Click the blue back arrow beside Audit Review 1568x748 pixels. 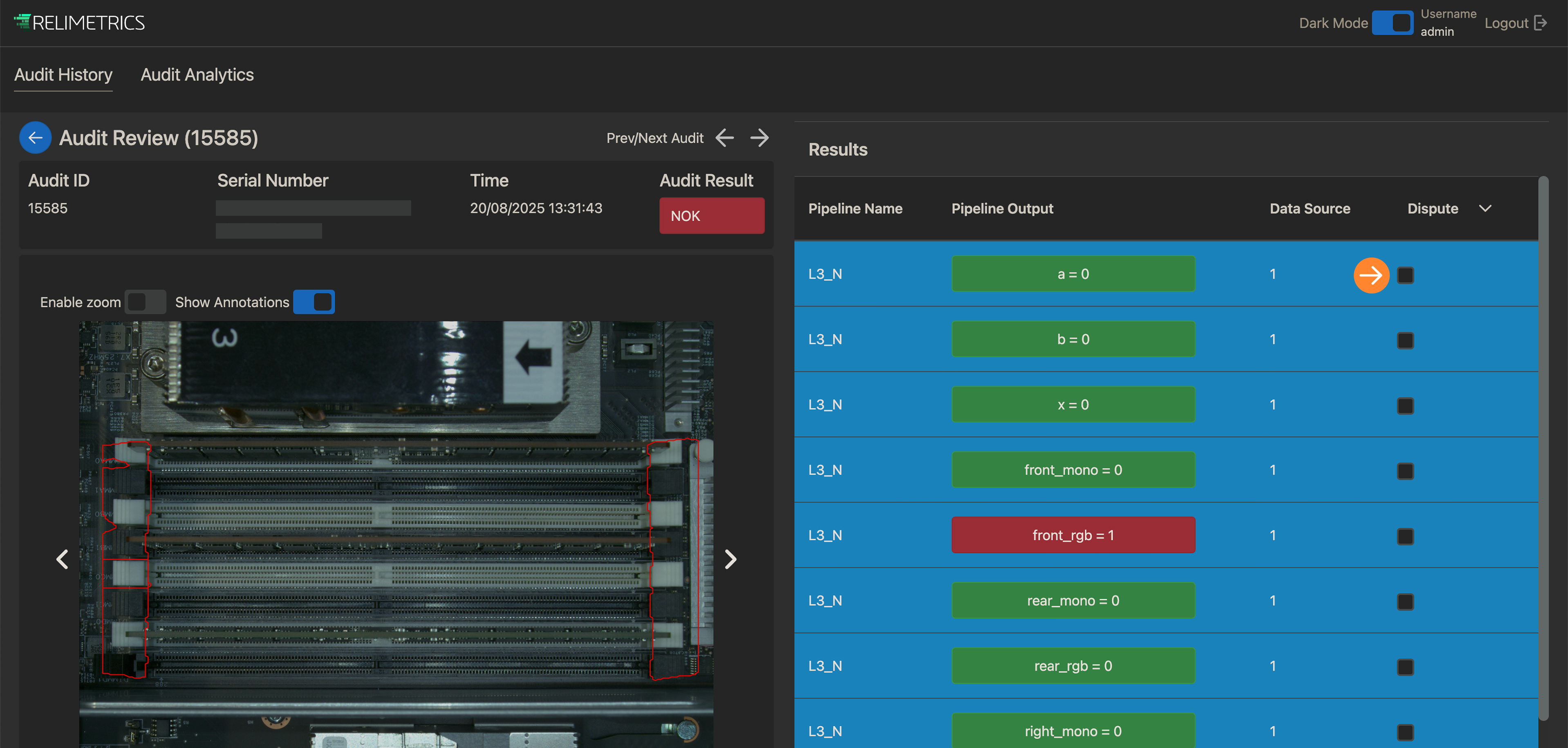[35, 138]
